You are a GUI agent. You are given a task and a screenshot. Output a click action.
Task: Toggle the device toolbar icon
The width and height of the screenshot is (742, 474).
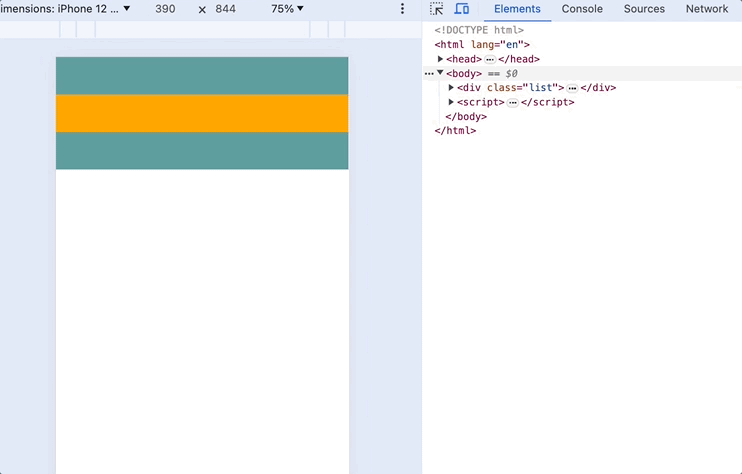click(x=461, y=9)
